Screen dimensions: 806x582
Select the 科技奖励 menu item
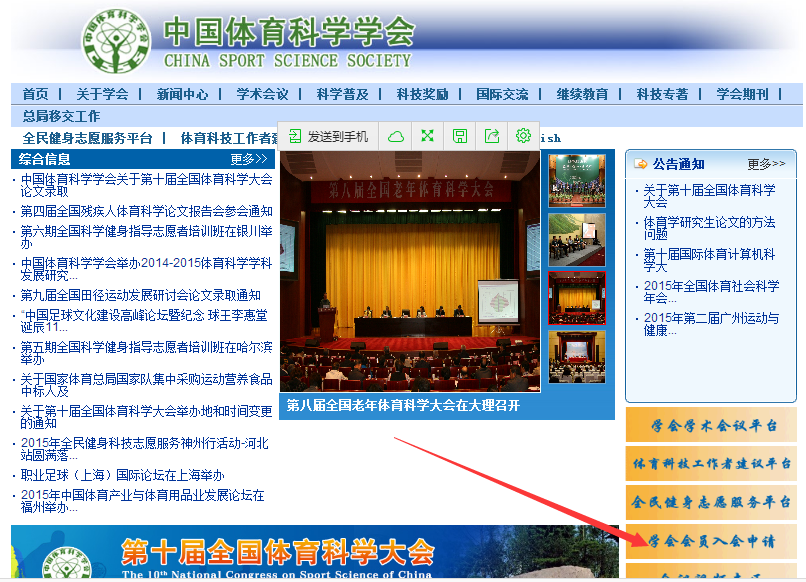click(x=423, y=94)
